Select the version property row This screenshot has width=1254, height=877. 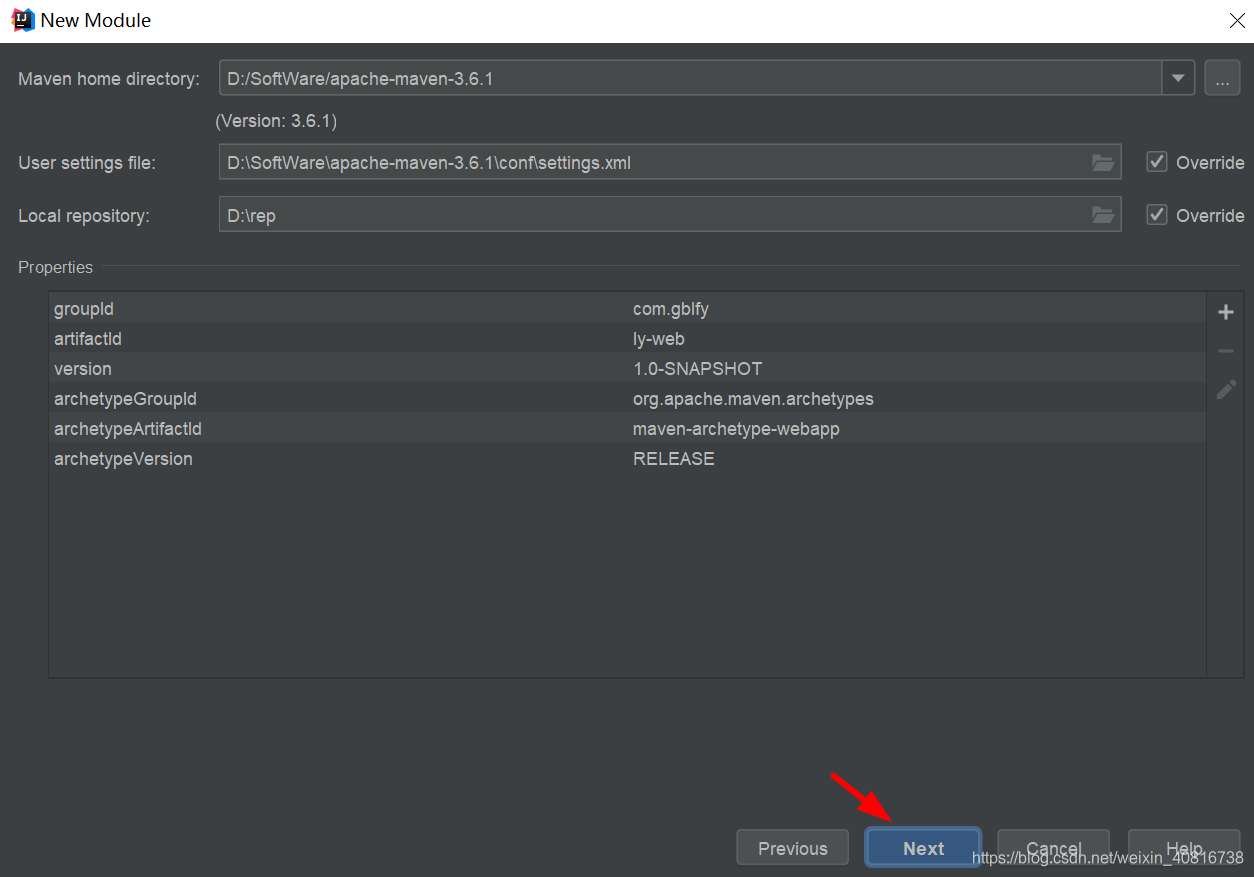click(627, 369)
